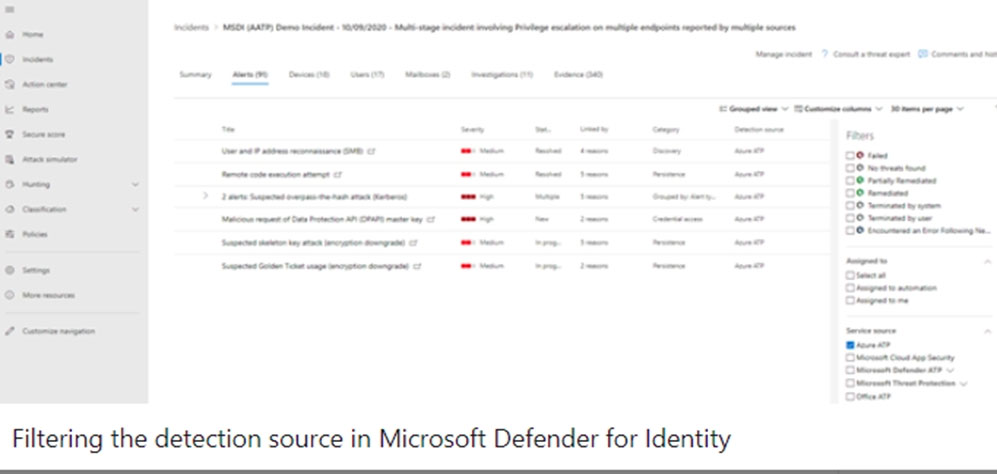Click the Hunting icon in sidebar
The image size is (997, 474).
(x=10, y=185)
